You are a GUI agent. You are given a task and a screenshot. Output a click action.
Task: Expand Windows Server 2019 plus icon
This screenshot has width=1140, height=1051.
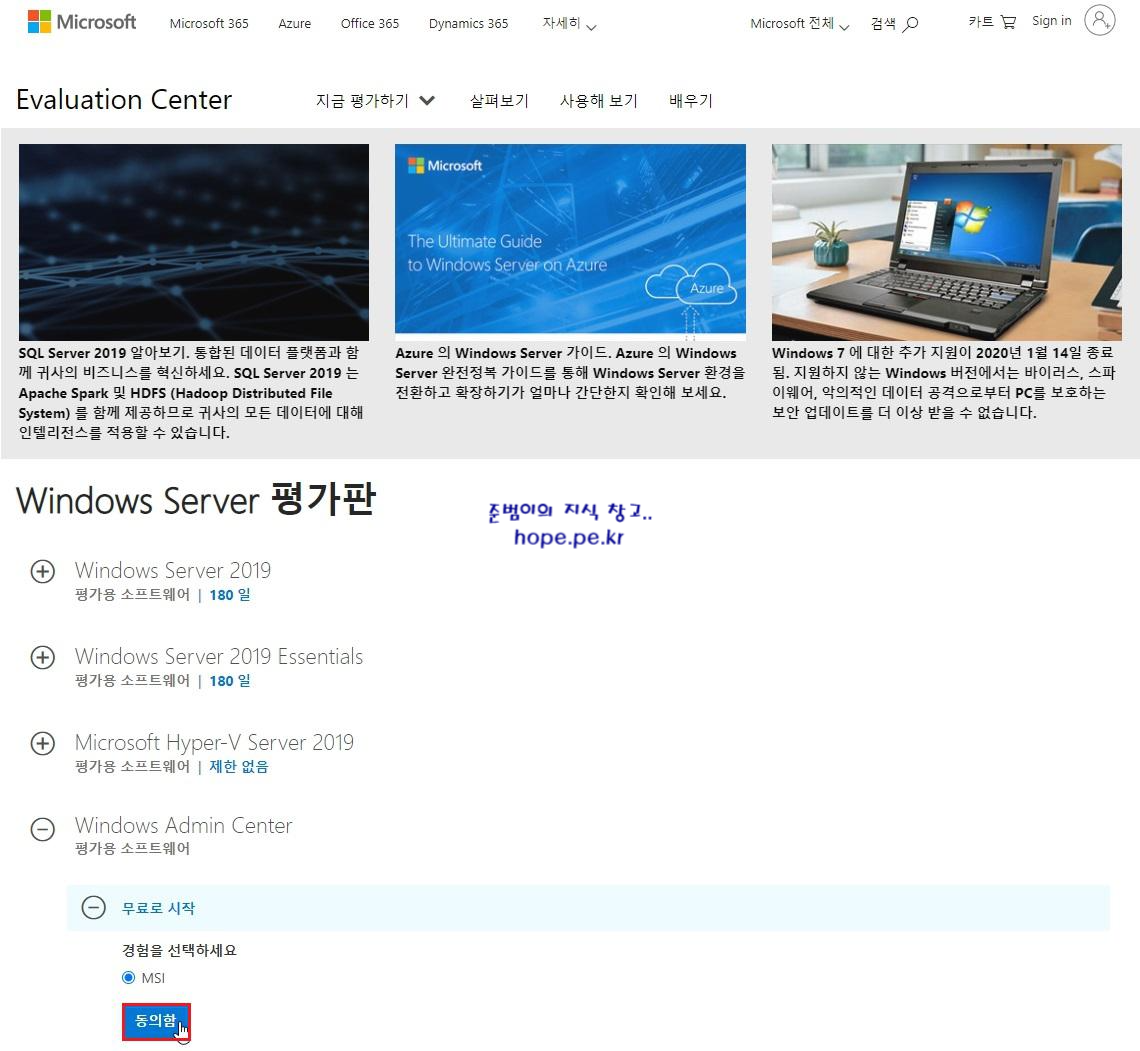pos(43,571)
